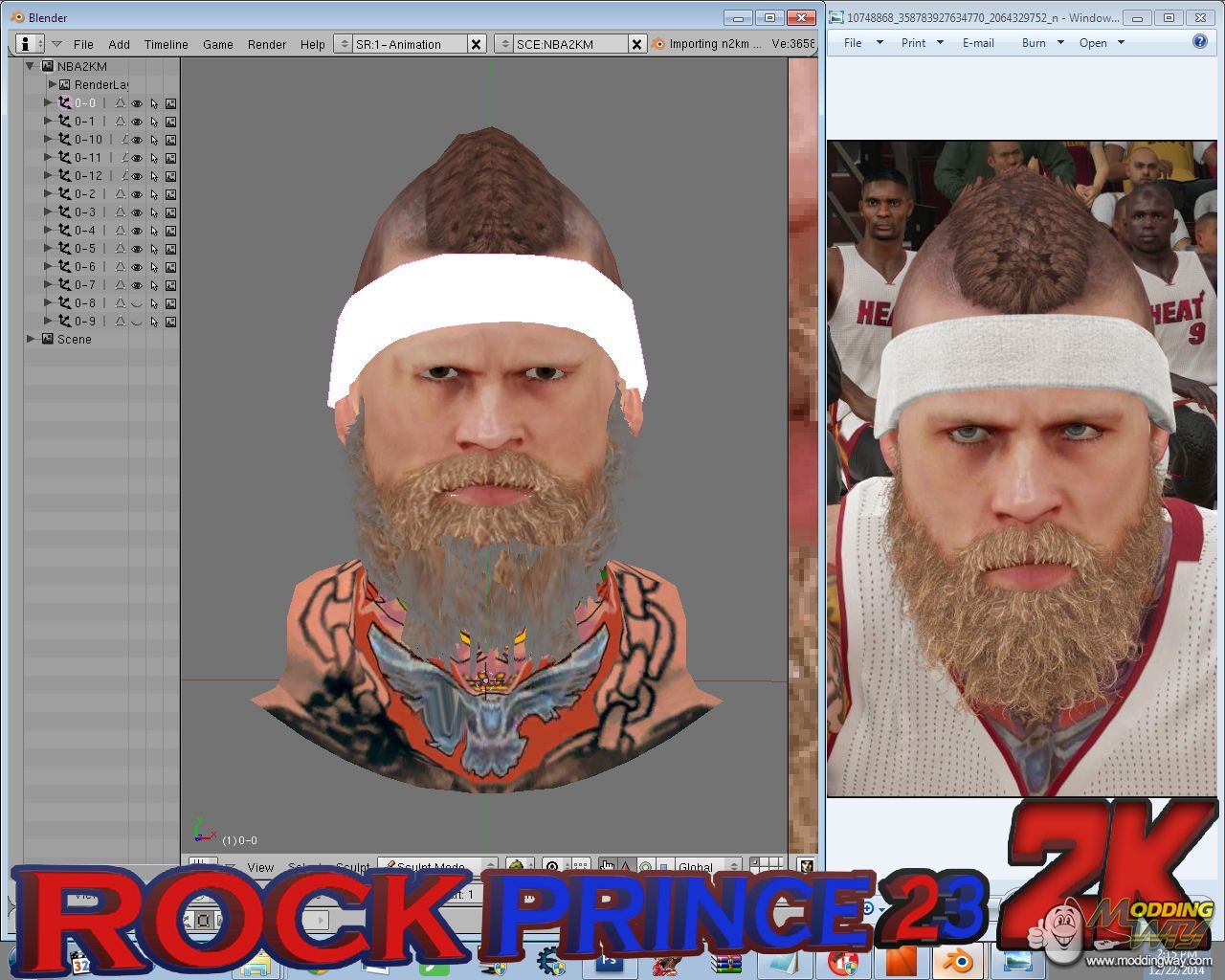Click E-mail in the photo viewer toolbar
1225x980 pixels.
coord(977,43)
